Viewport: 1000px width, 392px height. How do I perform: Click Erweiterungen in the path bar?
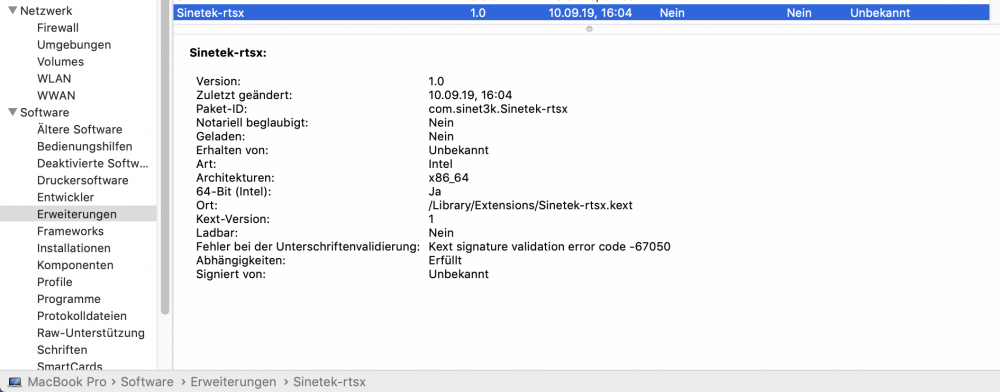pyautogui.click(x=233, y=382)
